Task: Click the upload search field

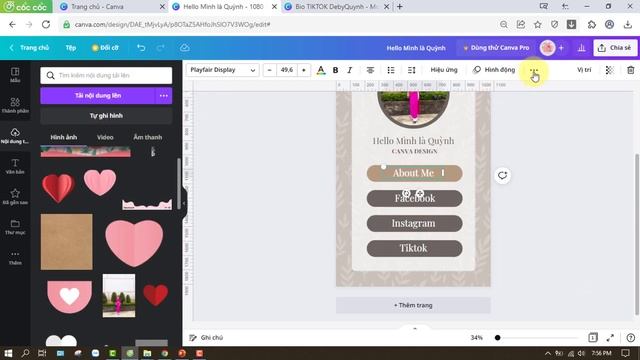Action: click(106, 76)
